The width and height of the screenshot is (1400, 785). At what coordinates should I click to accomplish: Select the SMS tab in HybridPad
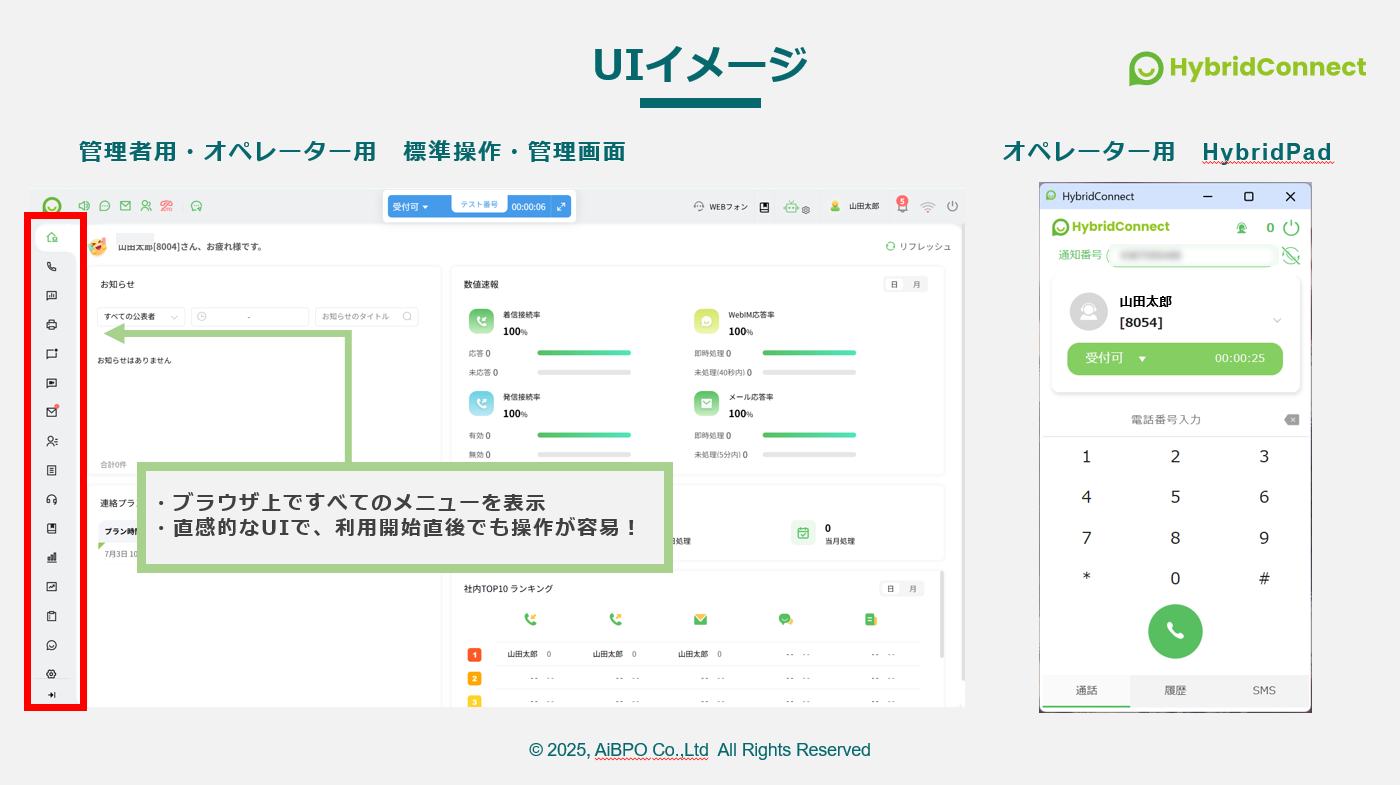(1263, 690)
